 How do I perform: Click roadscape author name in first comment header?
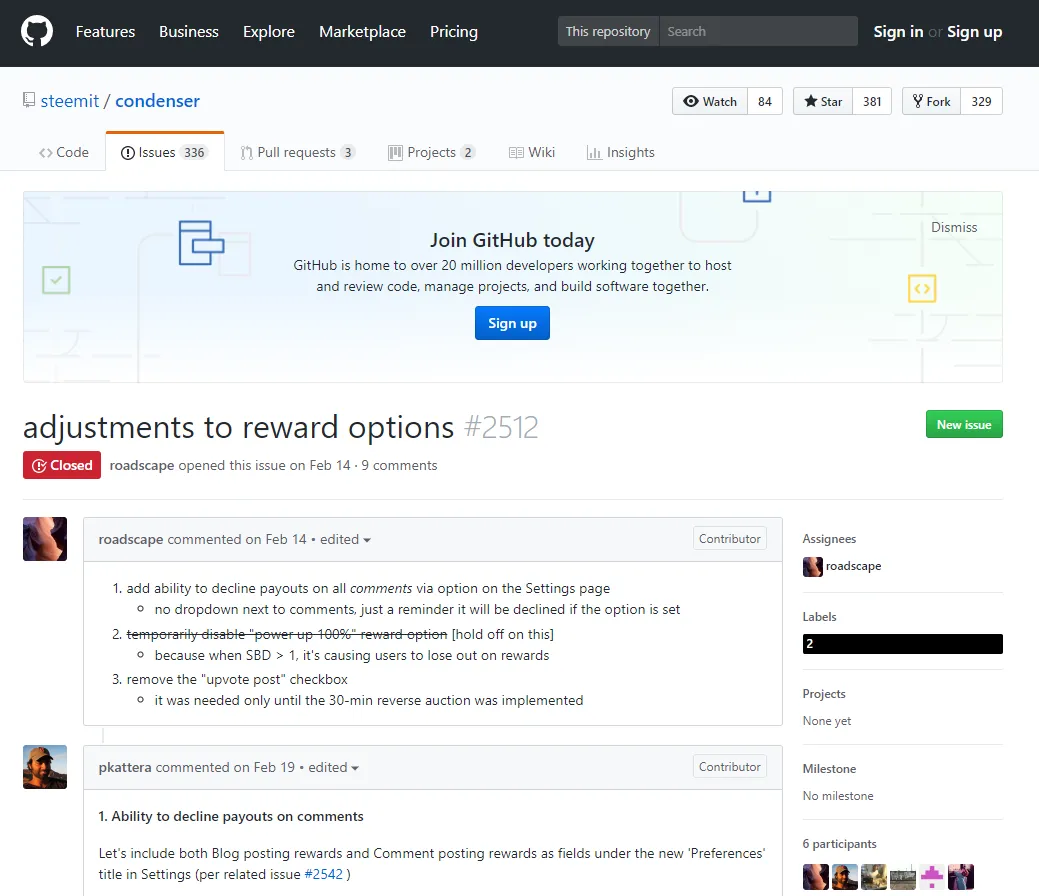[x=131, y=539]
